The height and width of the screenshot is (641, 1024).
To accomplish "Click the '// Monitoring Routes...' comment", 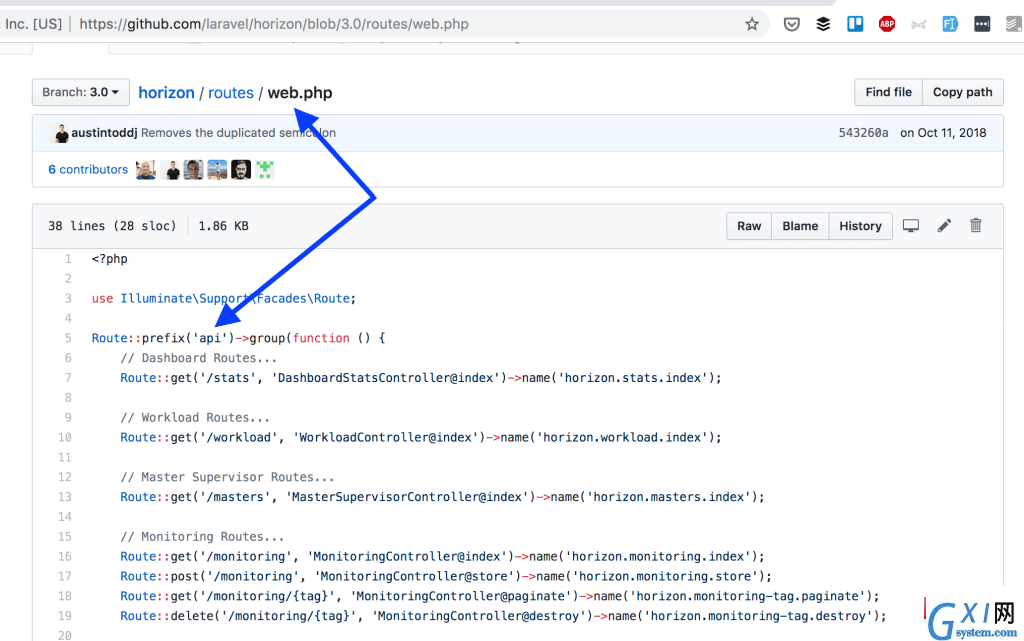I will tap(202, 537).
